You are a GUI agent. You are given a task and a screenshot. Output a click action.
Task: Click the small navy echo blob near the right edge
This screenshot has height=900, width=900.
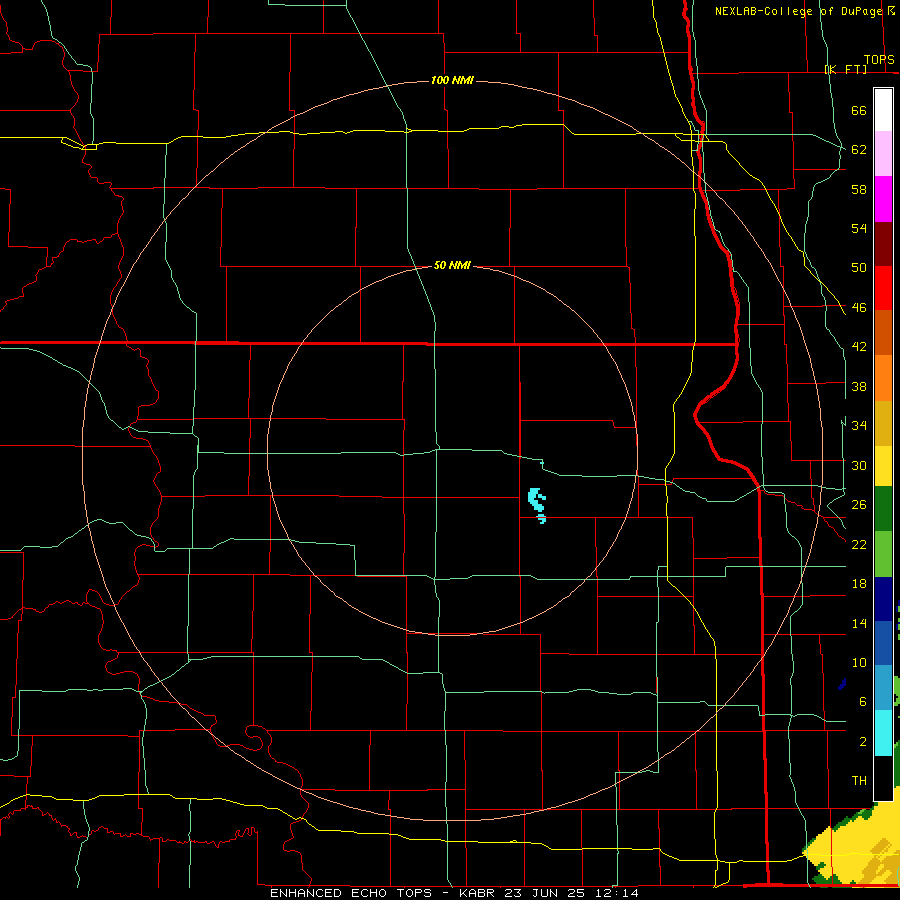(842, 684)
